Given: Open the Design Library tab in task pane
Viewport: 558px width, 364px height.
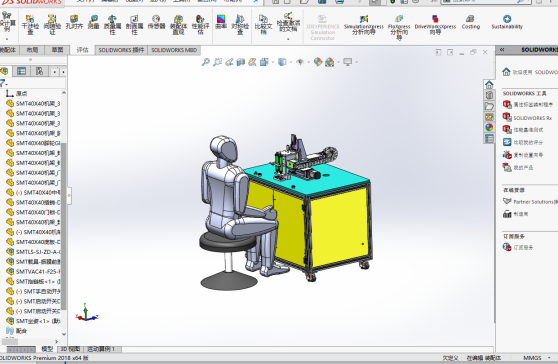Looking at the screenshot, I should point(489,95).
